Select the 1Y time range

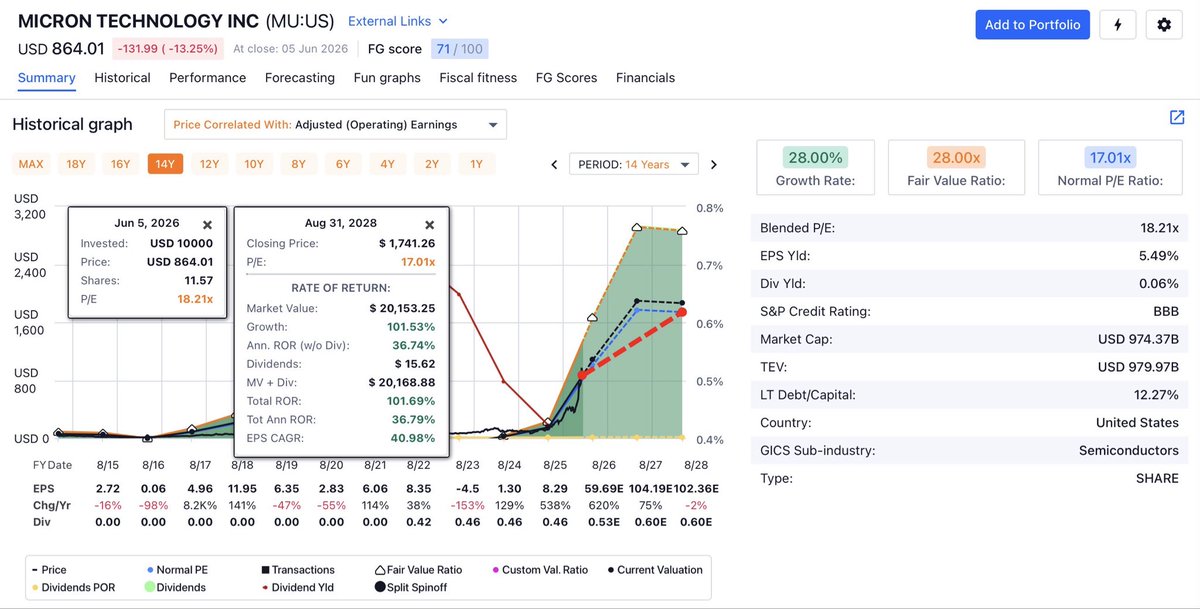(x=476, y=164)
